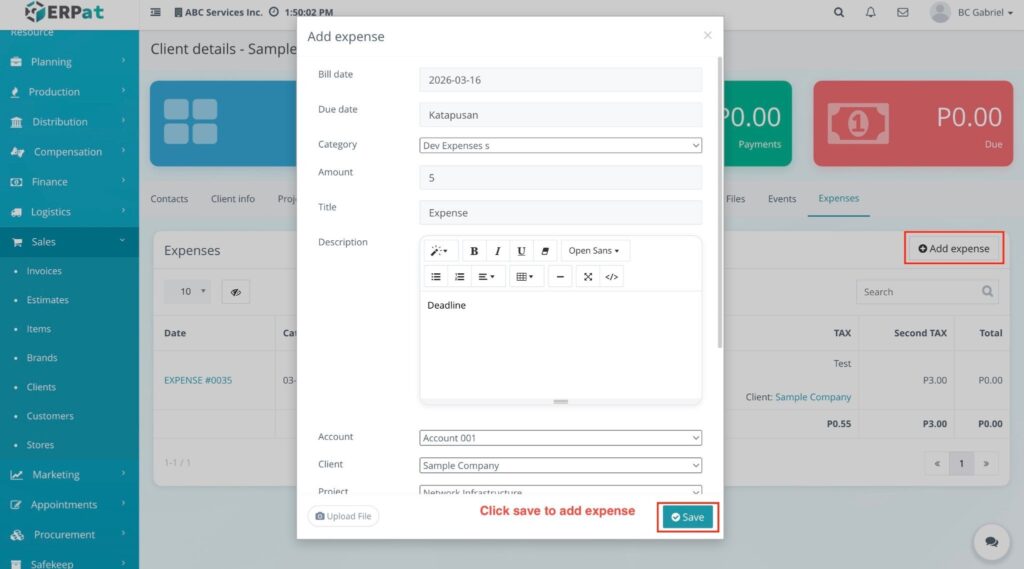Viewport: 1024px width, 569px height.
Task: Click the bold formatting icon
Action: pyautogui.click(x=474, y=251)
